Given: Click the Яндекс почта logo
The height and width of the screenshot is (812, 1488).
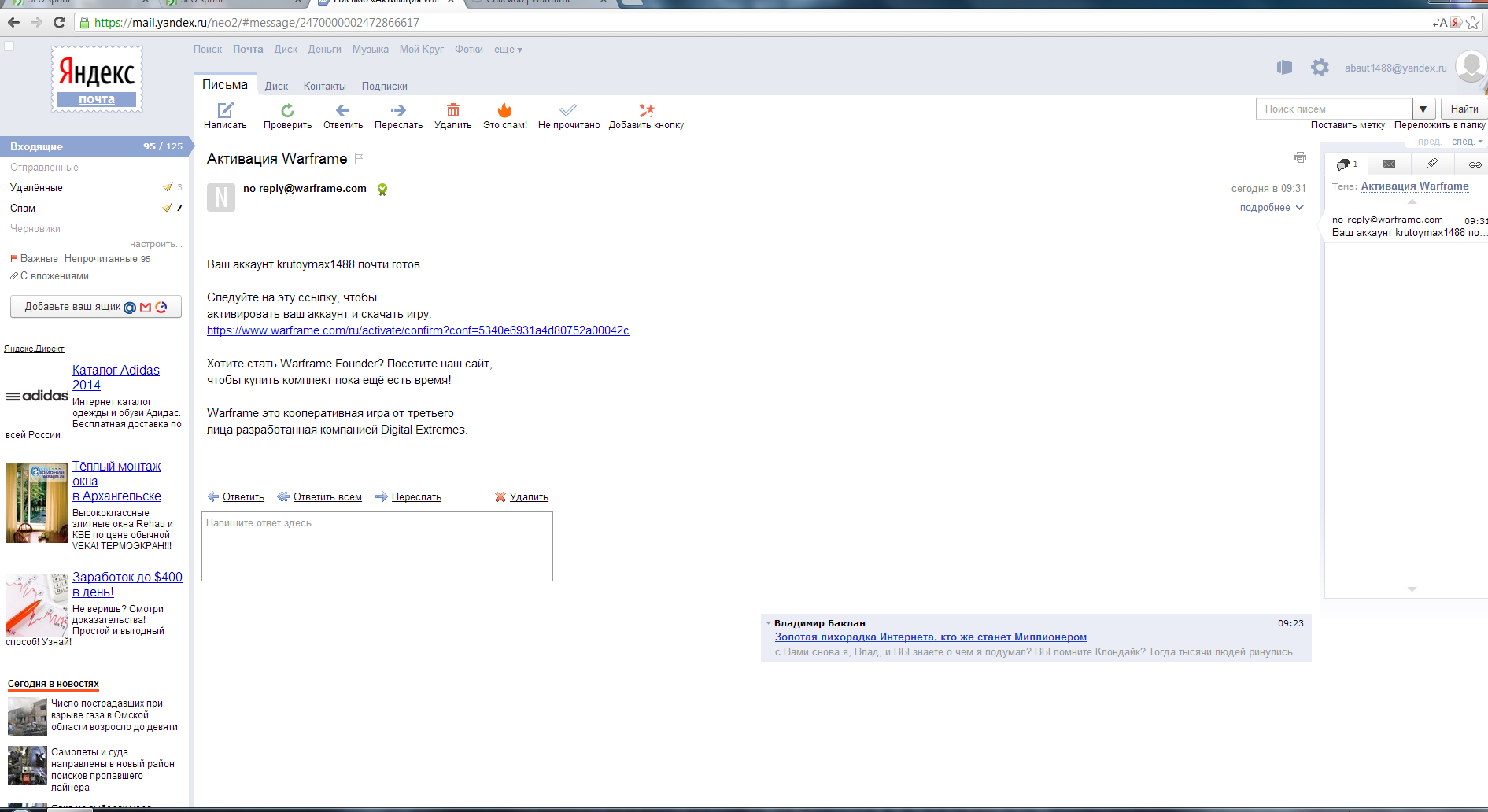Looking at the screenshot, I should [97, 79].
